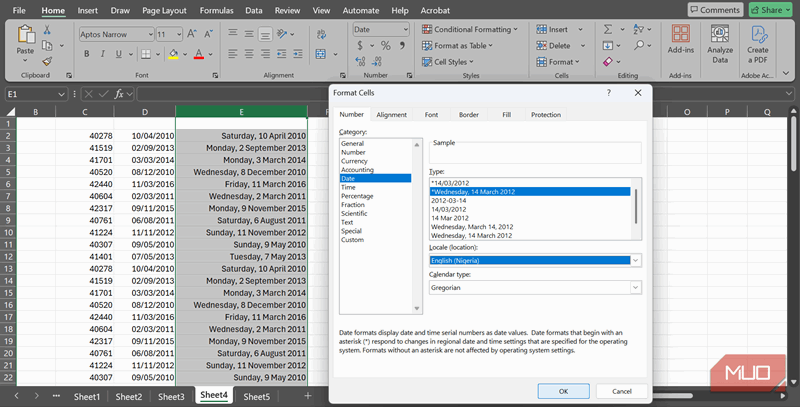
Task: Click the Align Left icon
Action: pyautogui.click(x=233, y=54)
